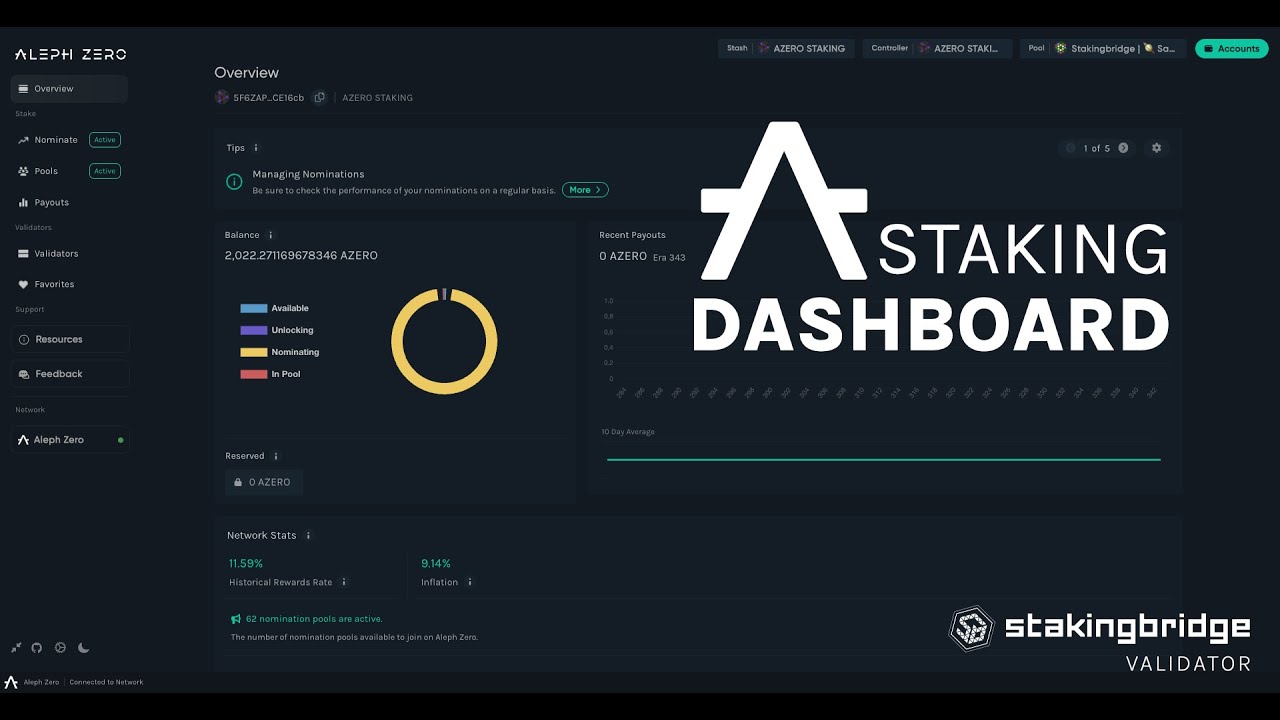Click the Active badge next to Pools

(x=105, y=171)
